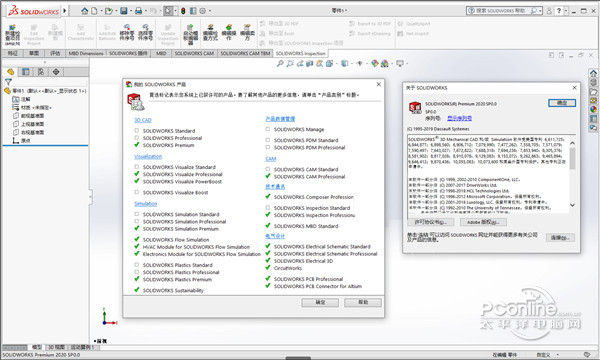Click the rebuild traffic light icon
600x360 pixels.
[183, 11]
